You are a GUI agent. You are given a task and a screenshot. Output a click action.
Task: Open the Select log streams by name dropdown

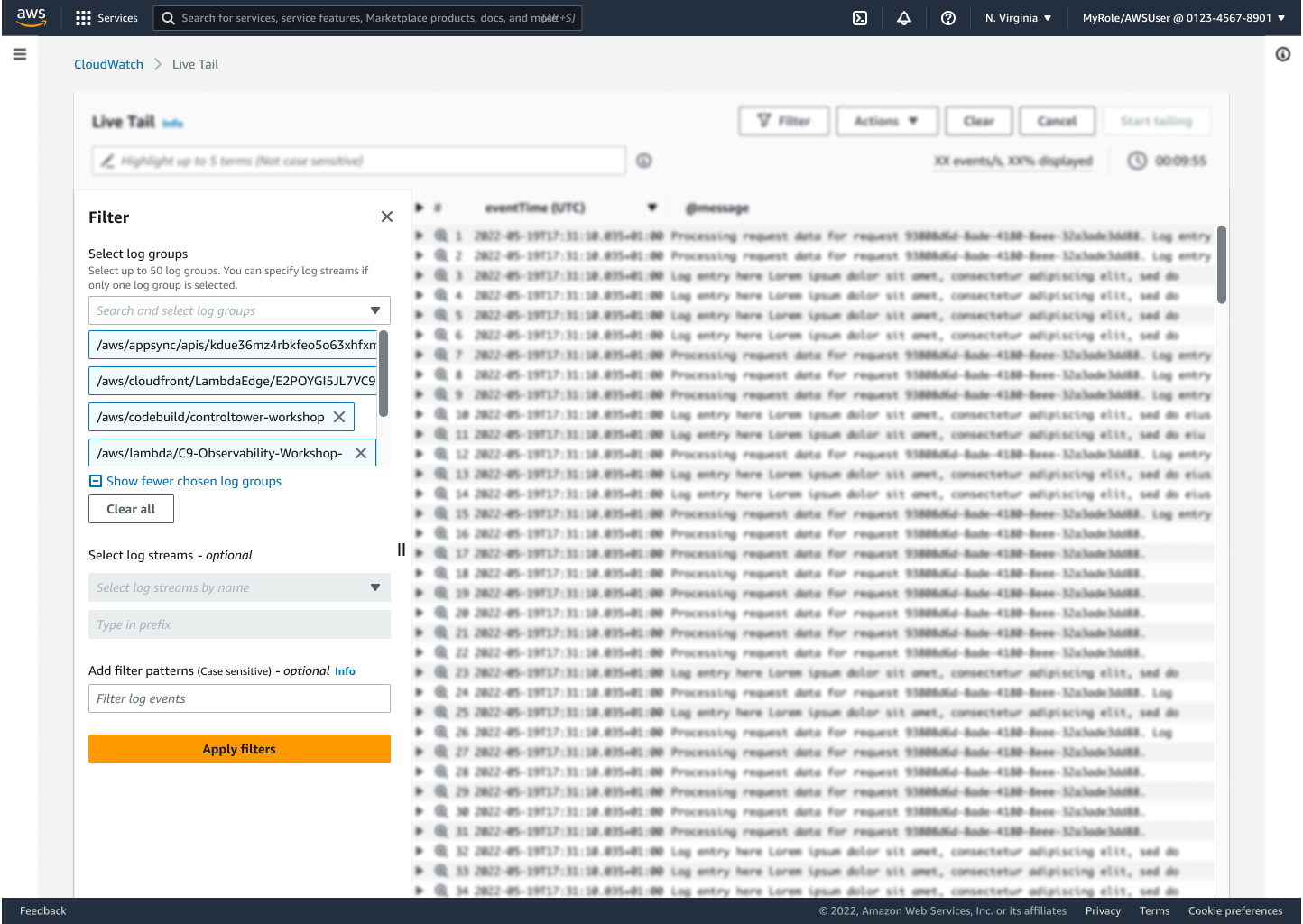click(239, 587)
